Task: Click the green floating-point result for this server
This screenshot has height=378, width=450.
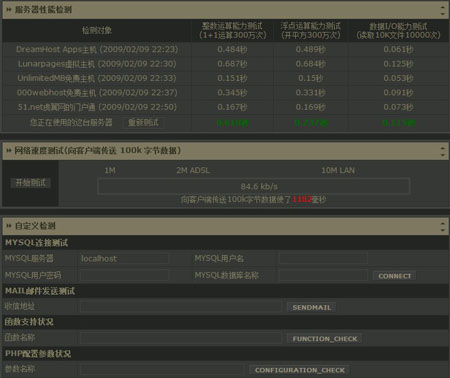Action: coord(311,123)
